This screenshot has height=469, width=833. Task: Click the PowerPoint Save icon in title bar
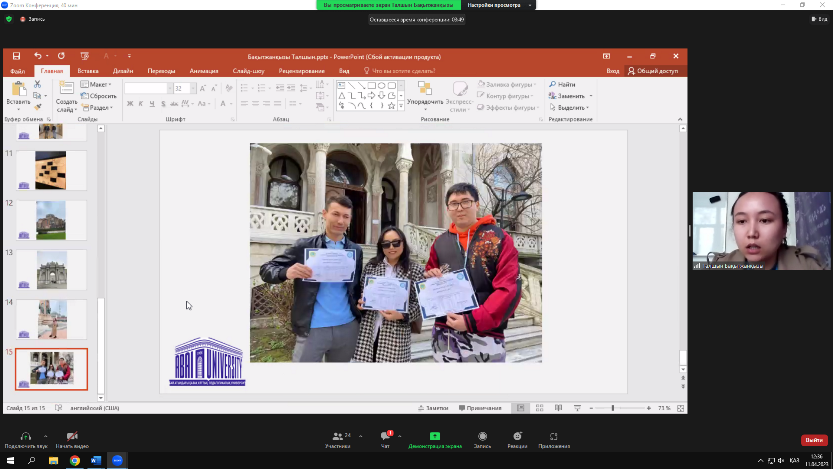(16, 56)
